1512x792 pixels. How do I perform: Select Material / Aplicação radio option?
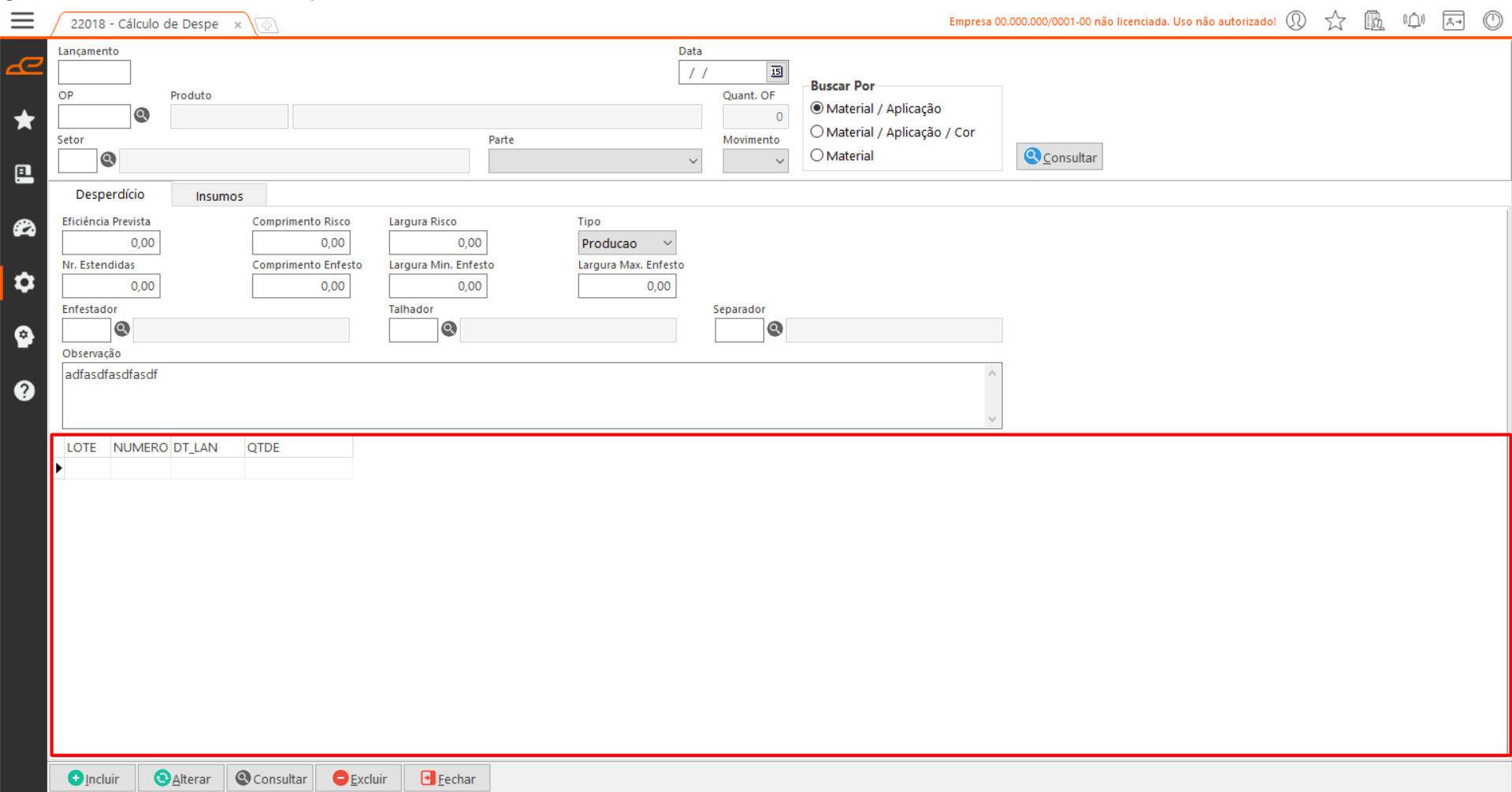[x=817, y=108]
